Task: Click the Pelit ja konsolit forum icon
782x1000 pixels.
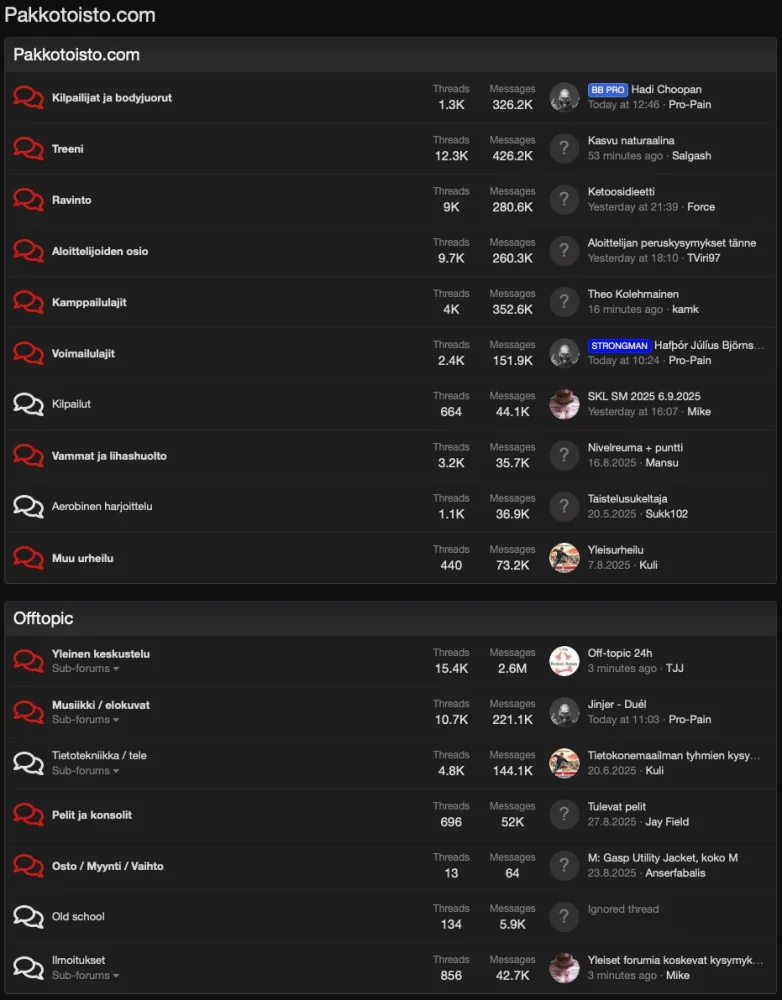Action: pyautogui.click(x=28, y=814)
